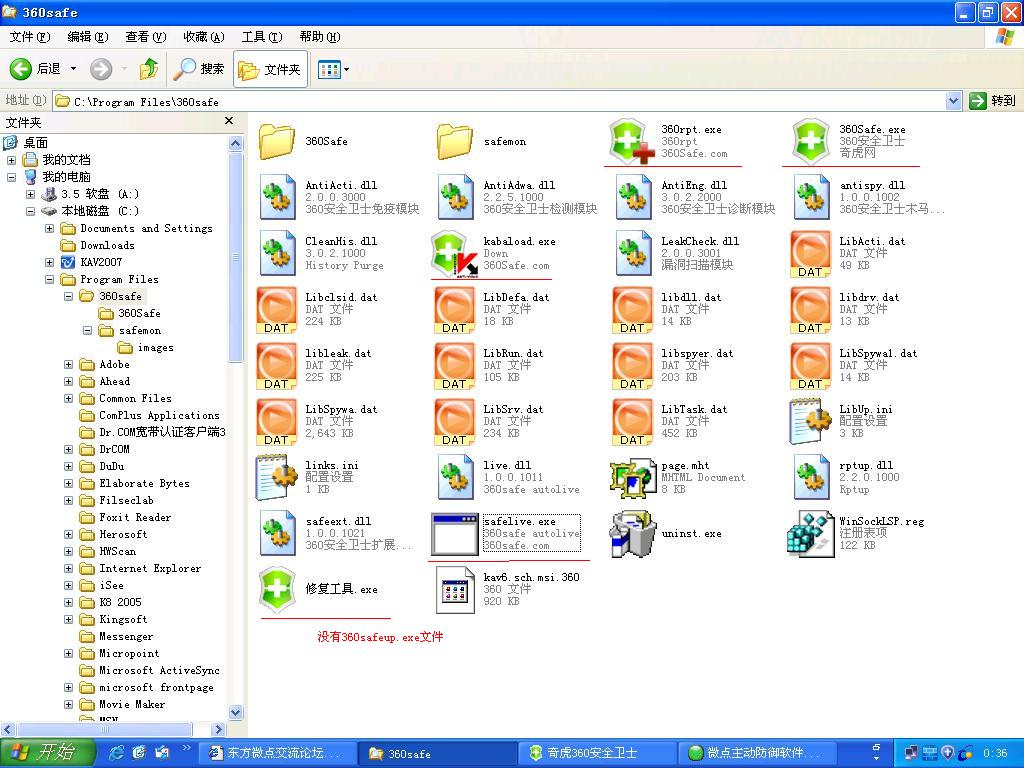This screenshot has height=768, width=1024.
Task: Select the kabaload.exe file icon
Action: tap(455, 253)
